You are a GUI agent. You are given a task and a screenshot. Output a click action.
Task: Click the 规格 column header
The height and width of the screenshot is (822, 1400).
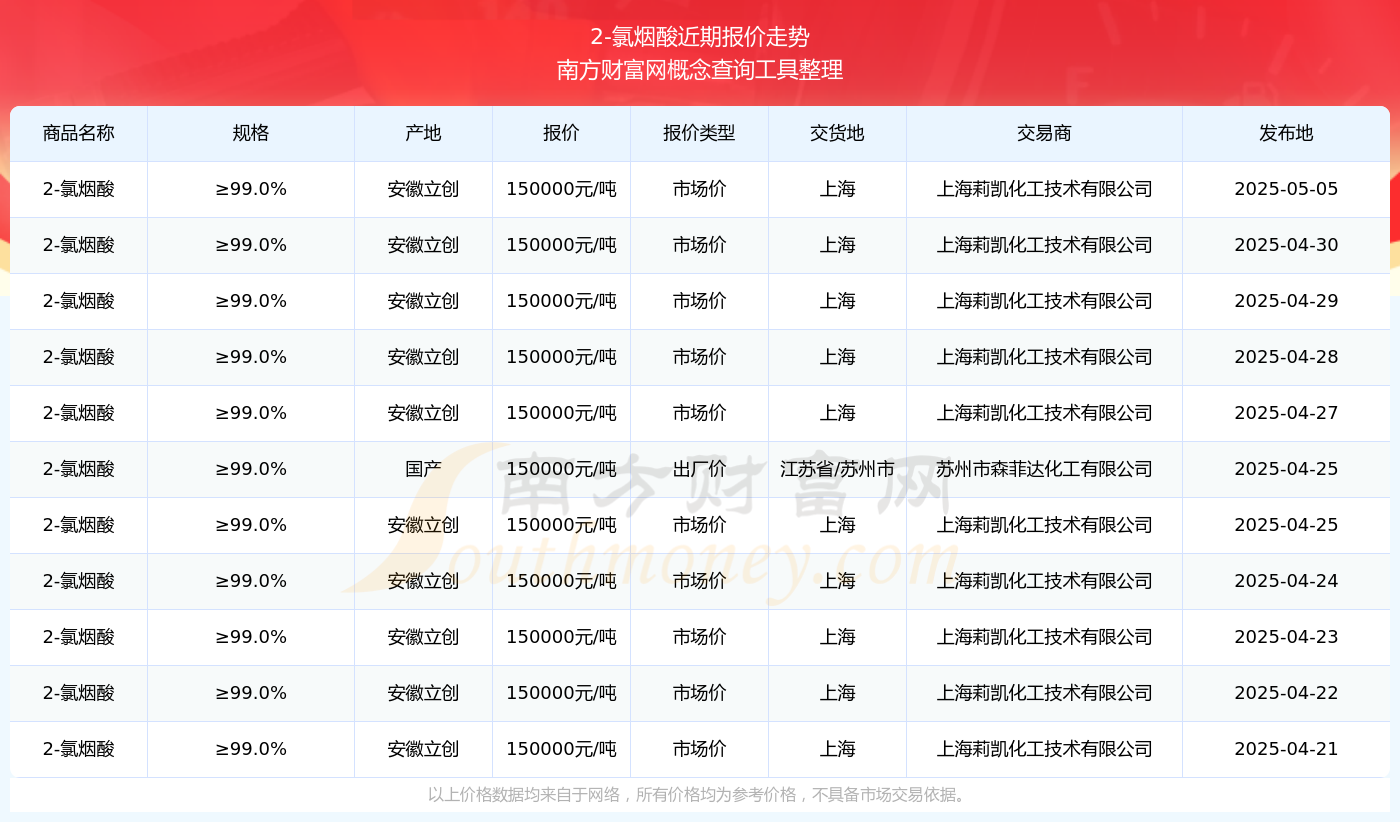coord(251,133)
